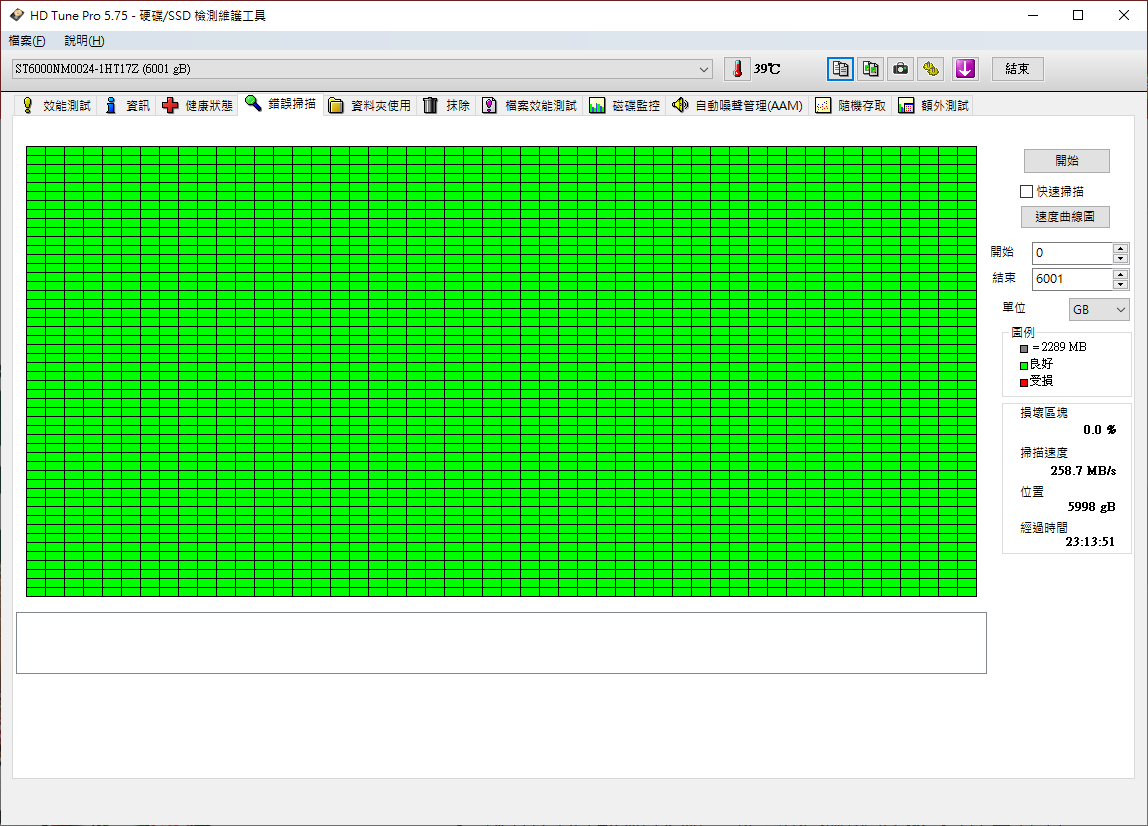Click the 結束 end value input field
This screenshot has width=1148, height=826.
(x=1072, y=279)
